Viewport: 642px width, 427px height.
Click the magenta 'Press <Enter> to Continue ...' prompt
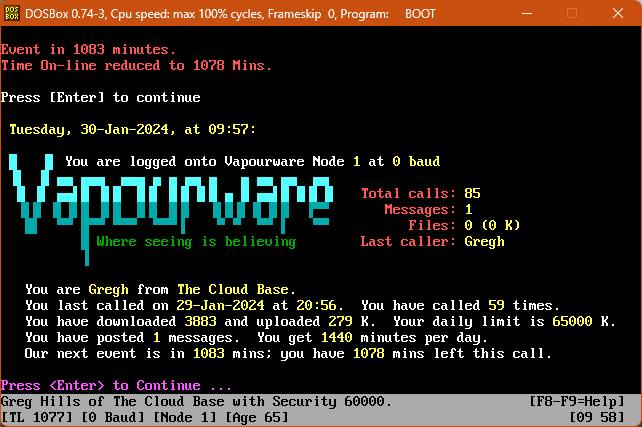coord(116,385)
